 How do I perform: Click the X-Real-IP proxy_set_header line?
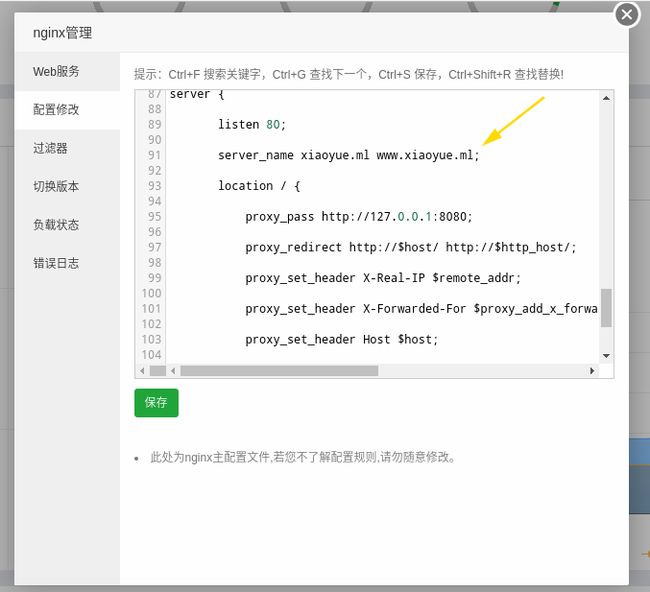point(383,278)
